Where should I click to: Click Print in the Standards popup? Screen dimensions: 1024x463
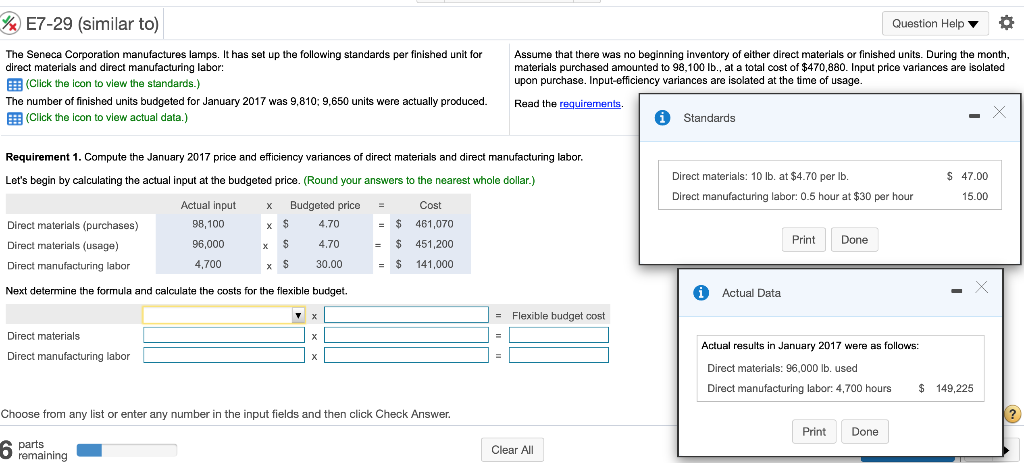click(x=803, y=240)
